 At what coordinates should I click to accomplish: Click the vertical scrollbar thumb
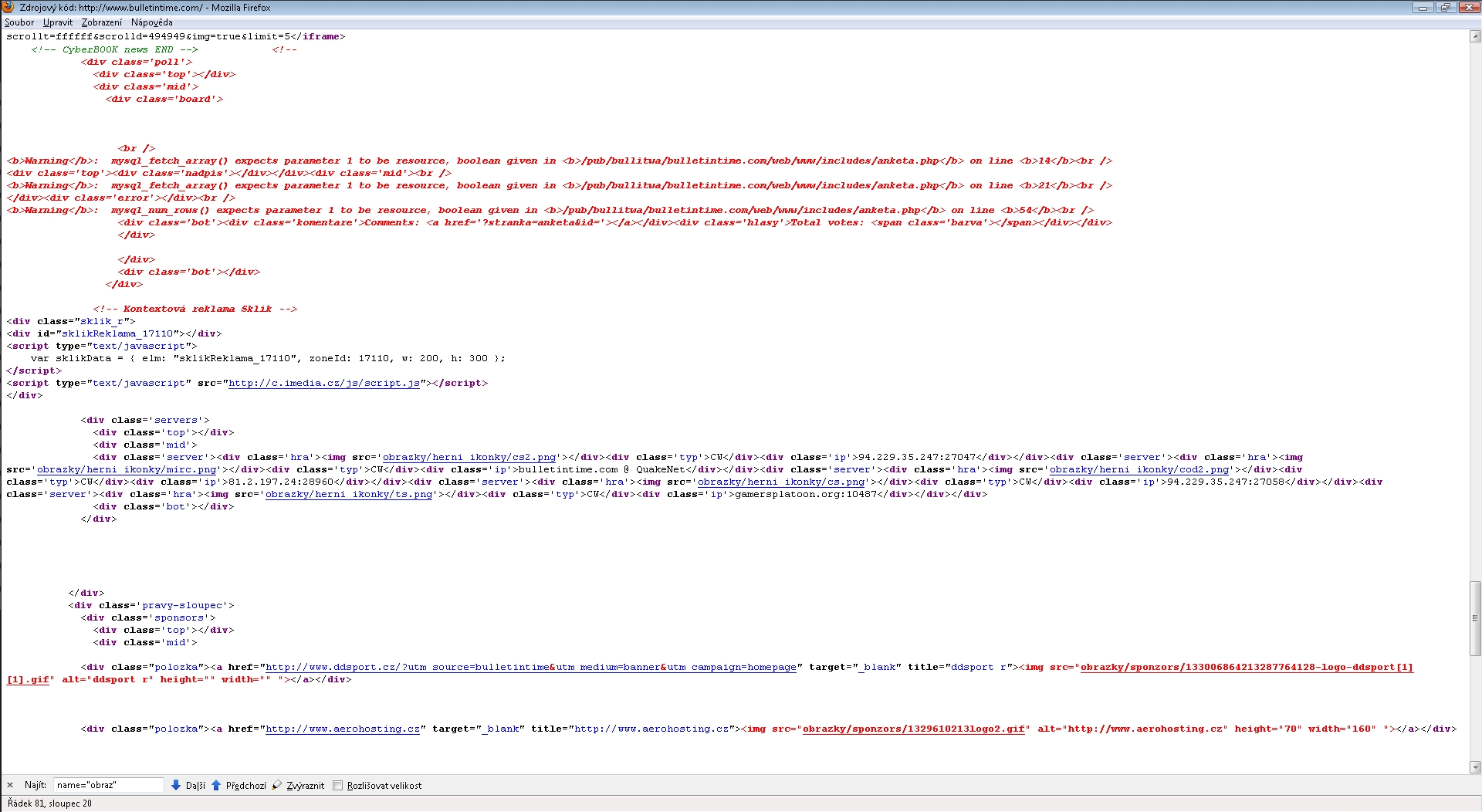[x=1475, y=618]
